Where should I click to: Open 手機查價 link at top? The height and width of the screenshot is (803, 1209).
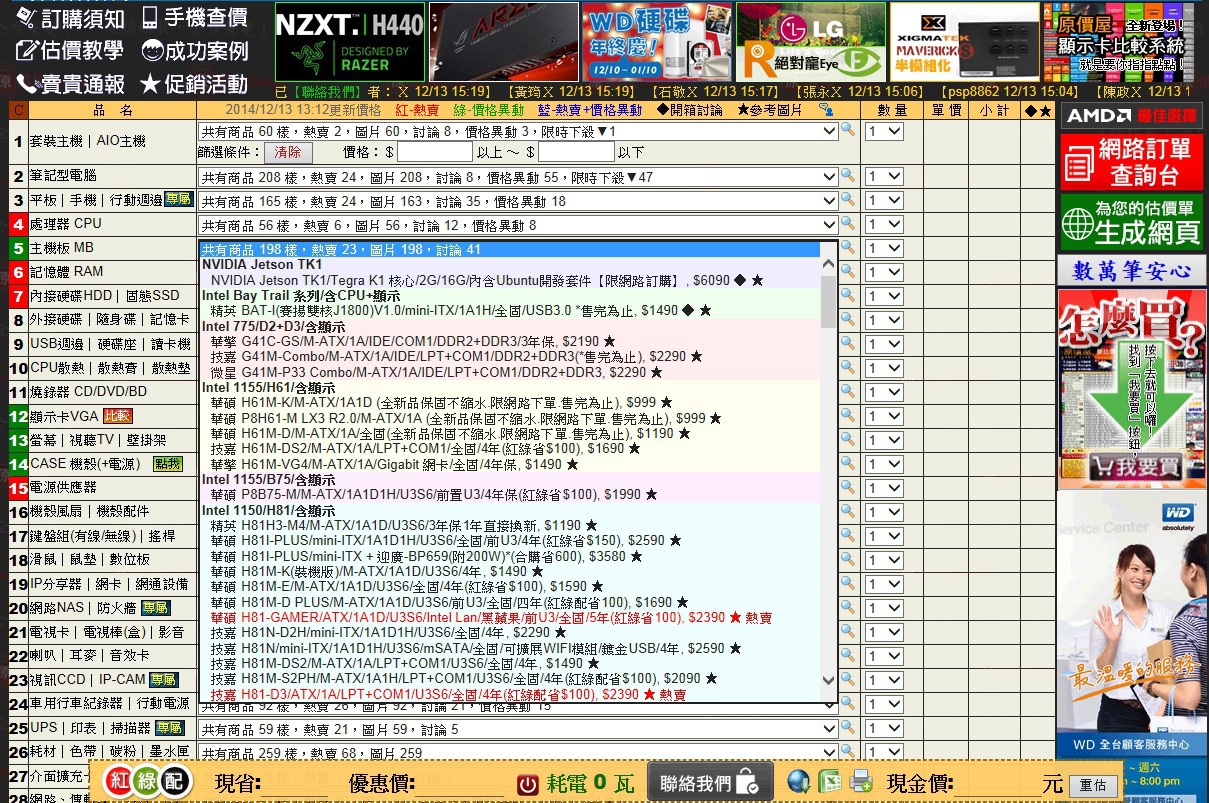[x=195, y=18]
